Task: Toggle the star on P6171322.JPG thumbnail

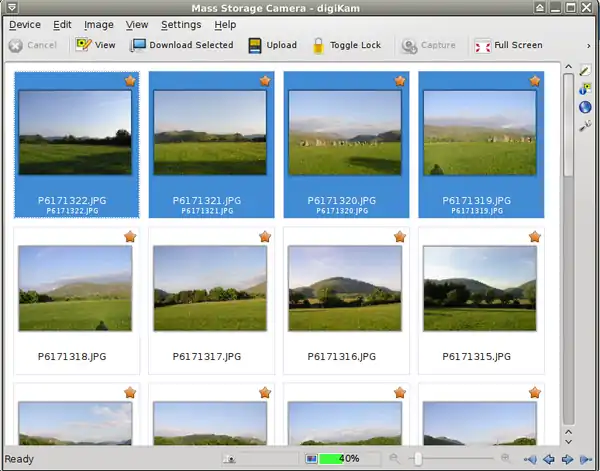Action: coord(130,80)
